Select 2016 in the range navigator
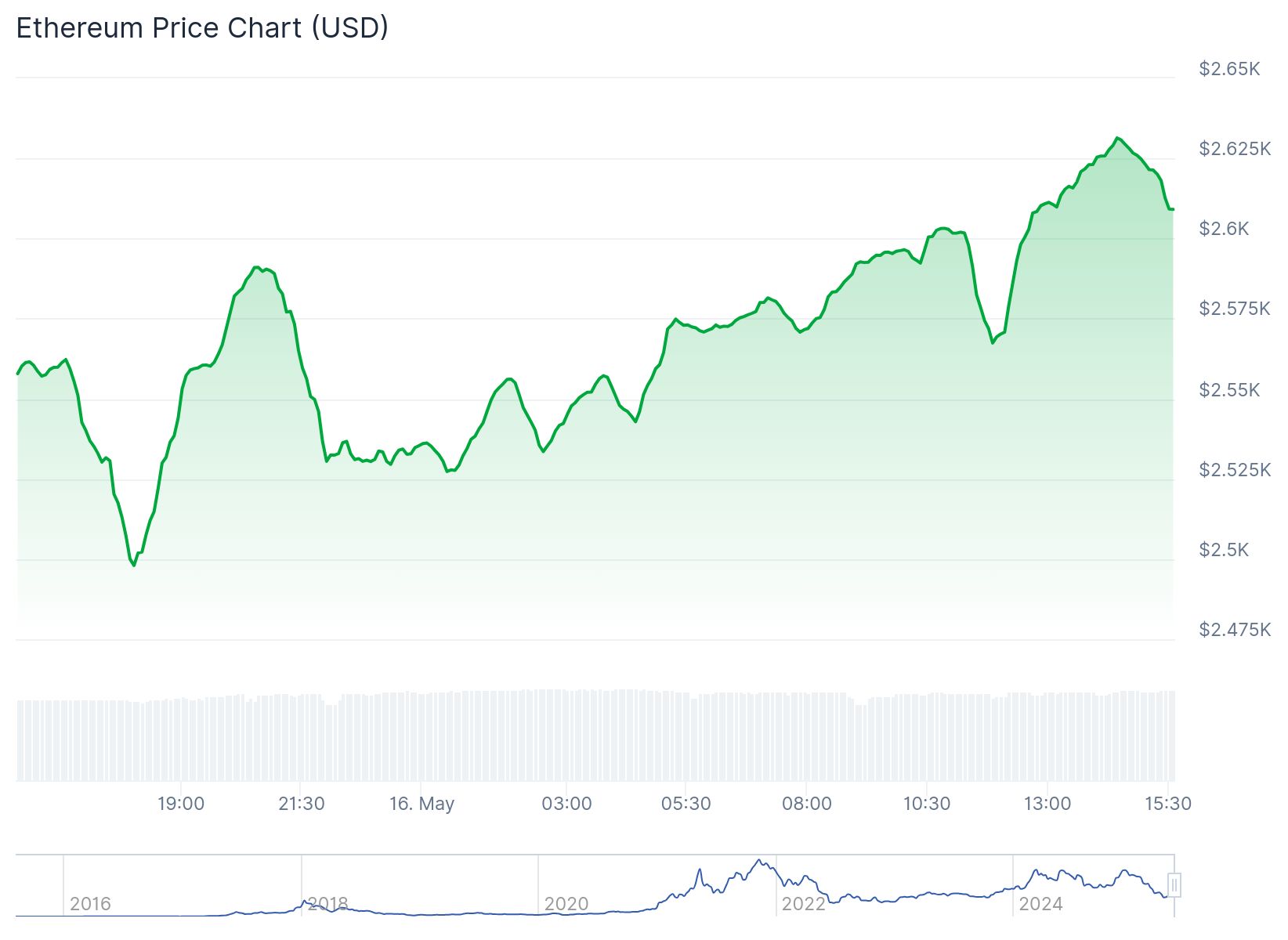This screenshot has width=1288, height=940. 90,904
